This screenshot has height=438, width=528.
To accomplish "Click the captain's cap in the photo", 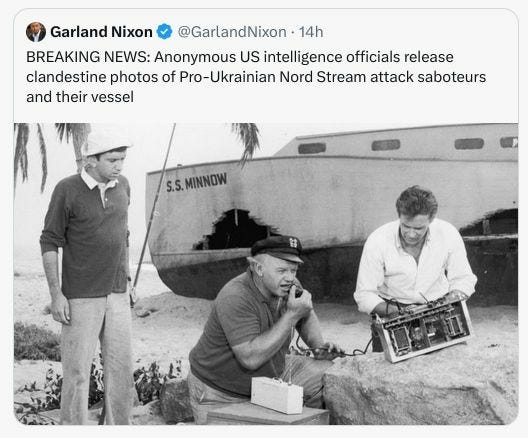I will tap(277, 249).
